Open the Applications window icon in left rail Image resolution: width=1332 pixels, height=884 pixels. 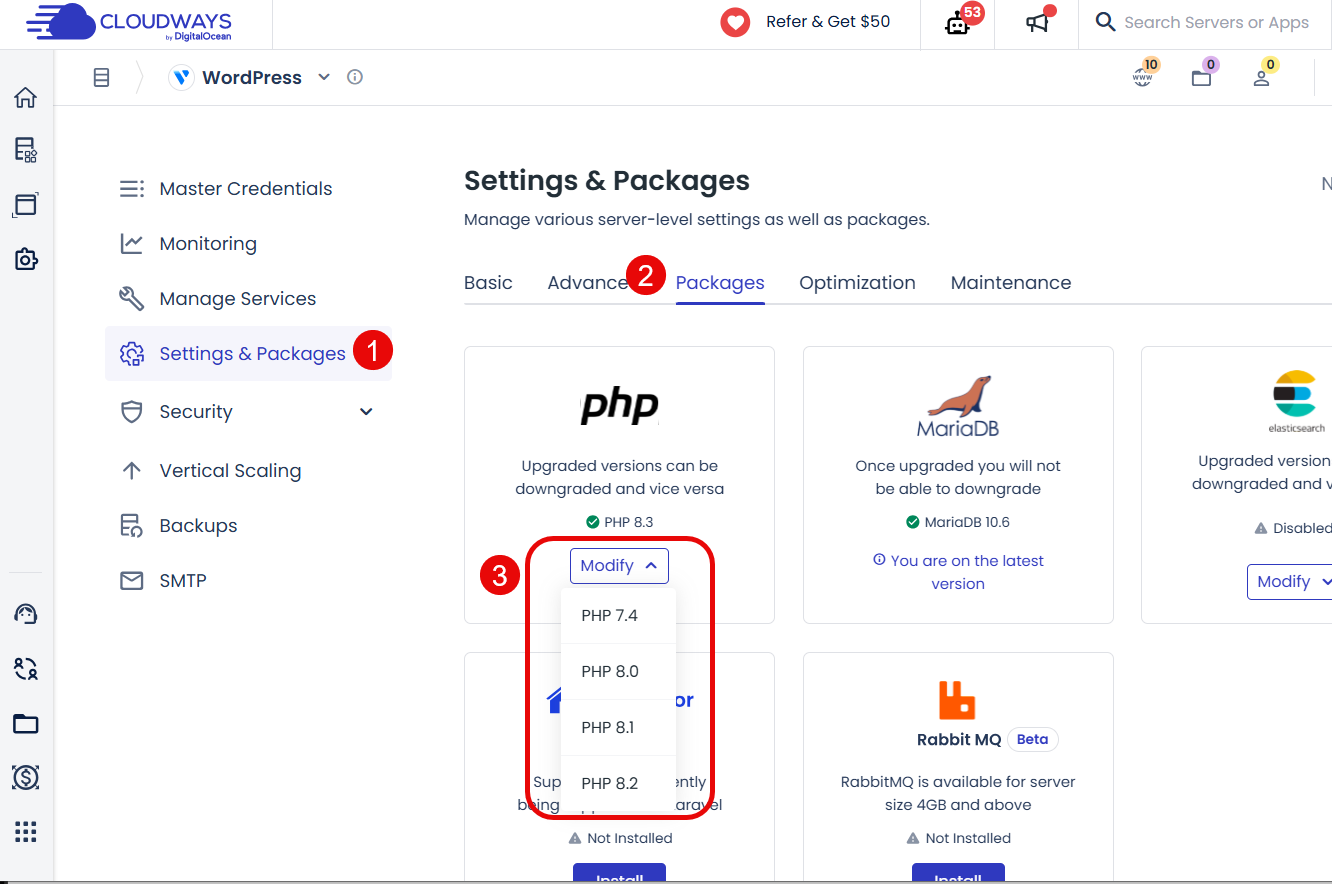pyautogui.click(x=26, y=205)
